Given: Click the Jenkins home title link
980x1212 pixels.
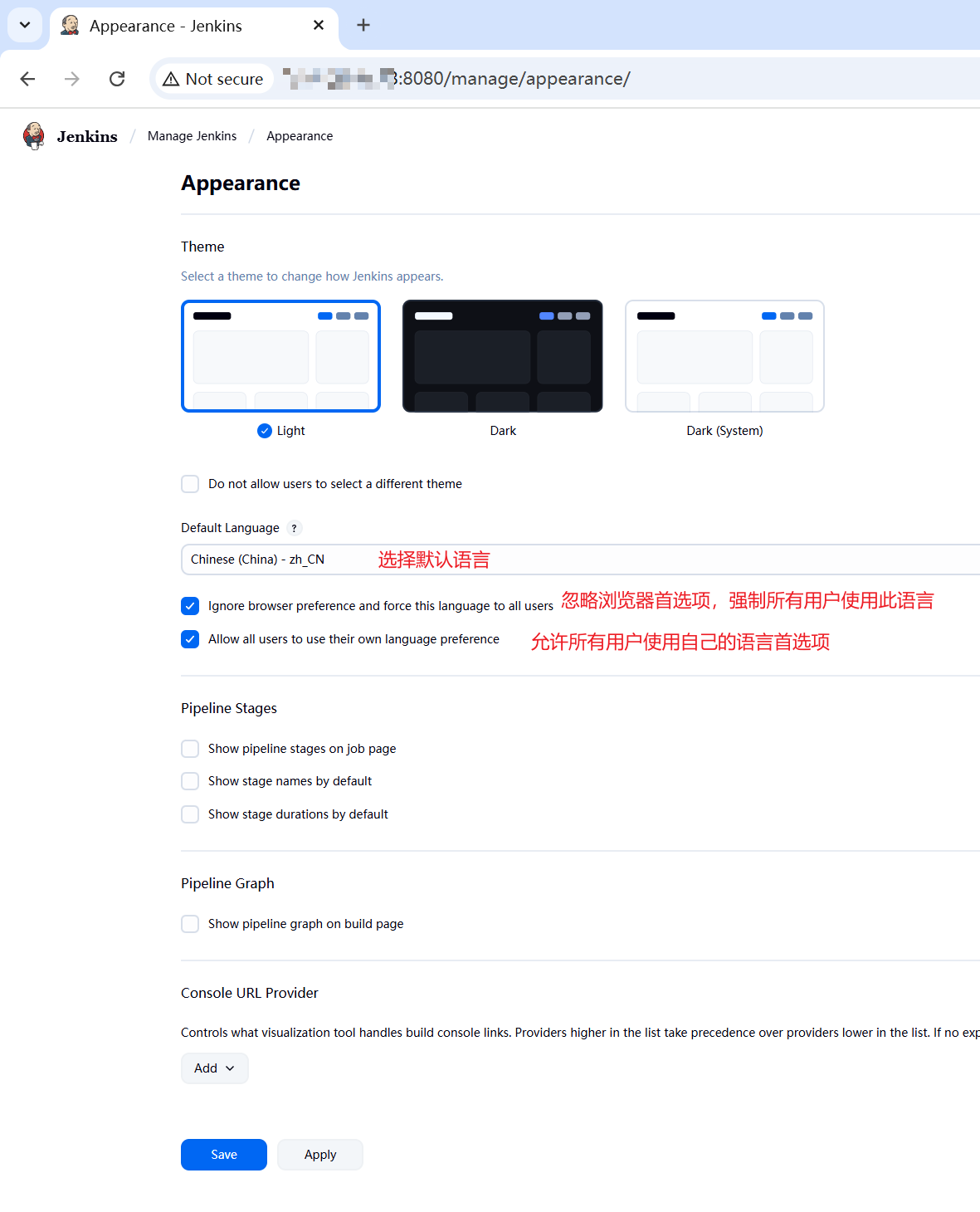Looking at the screenshot, I should tap(87, 136).
